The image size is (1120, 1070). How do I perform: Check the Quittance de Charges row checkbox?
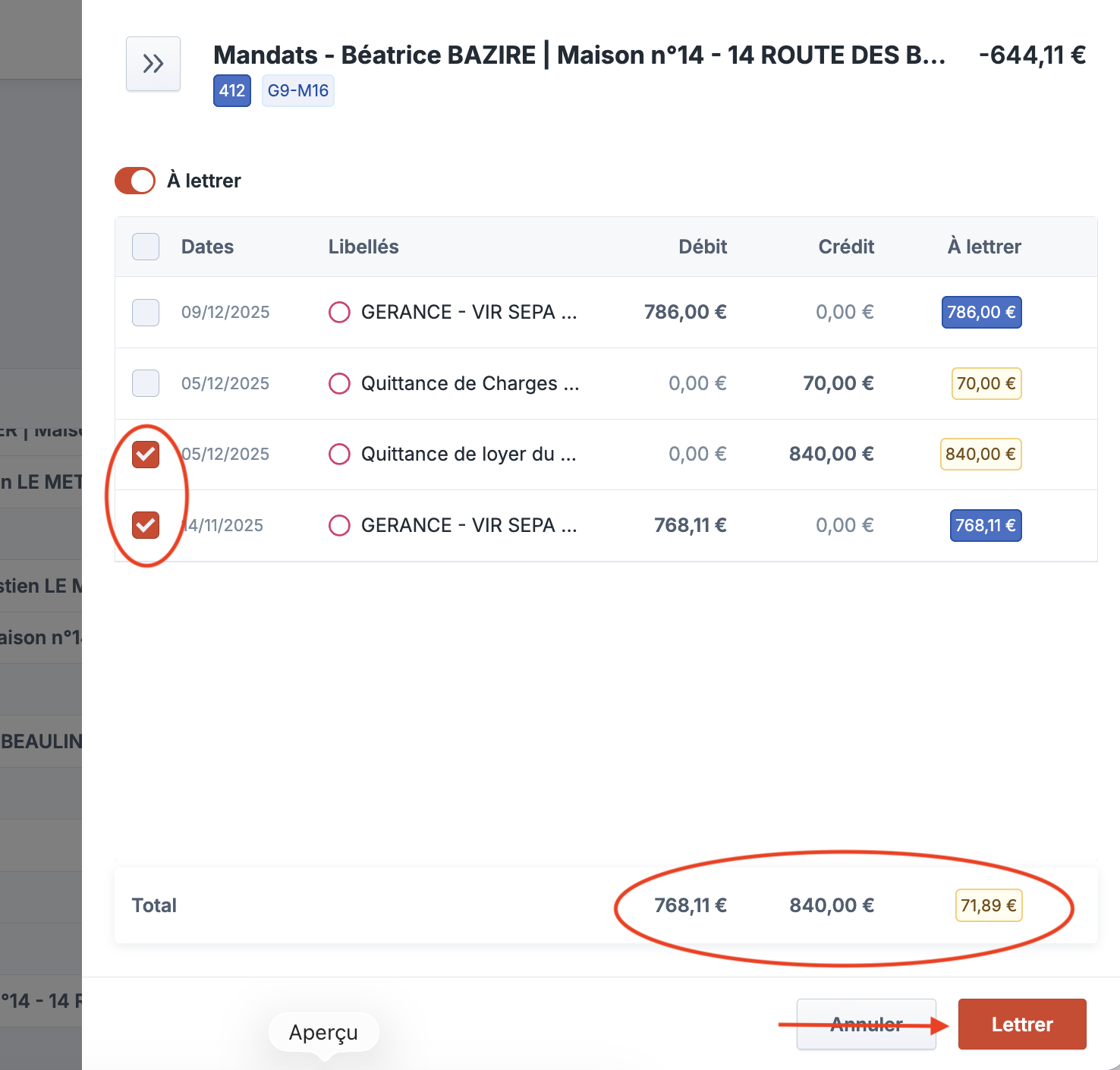tap(146, 383)
